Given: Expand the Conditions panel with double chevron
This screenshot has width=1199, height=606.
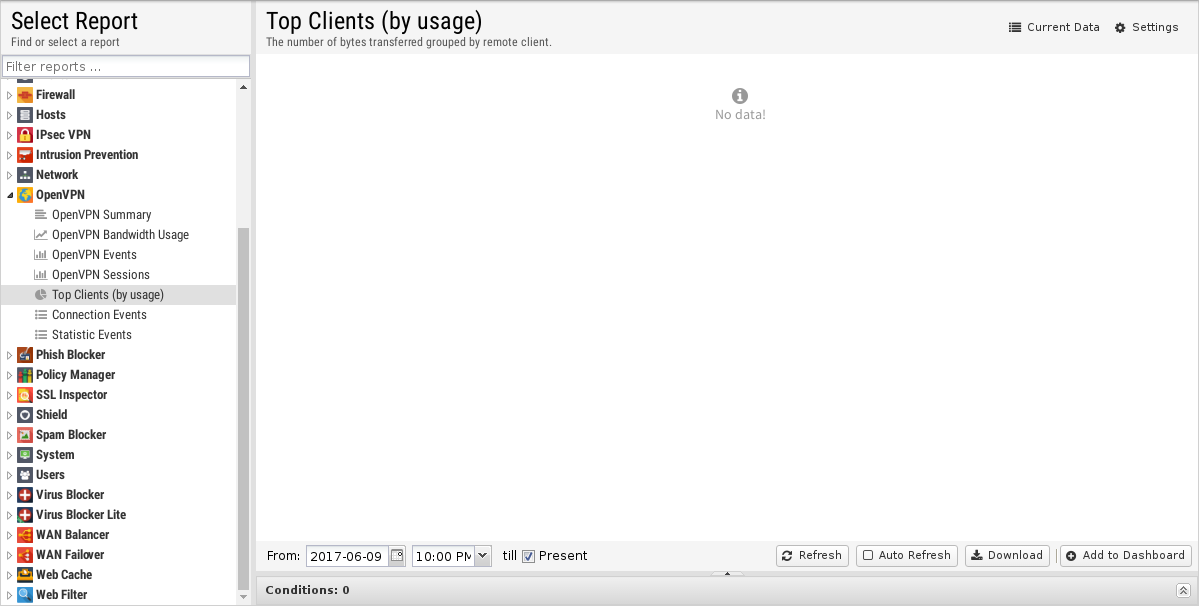Looking at the screenshot, I should coord(1183,590).
